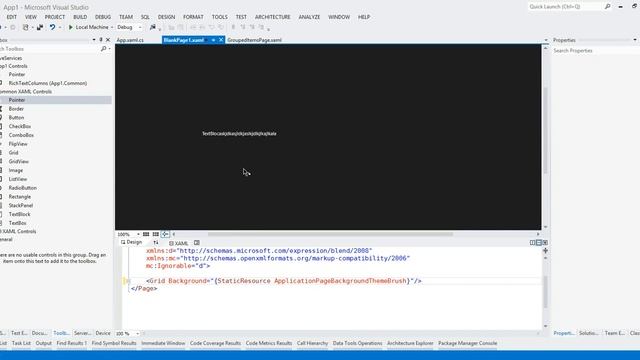Open the Find Symbol Results tab
This screenshot has height=360, width=640.
pyautogui.click(x=114, y=343)
